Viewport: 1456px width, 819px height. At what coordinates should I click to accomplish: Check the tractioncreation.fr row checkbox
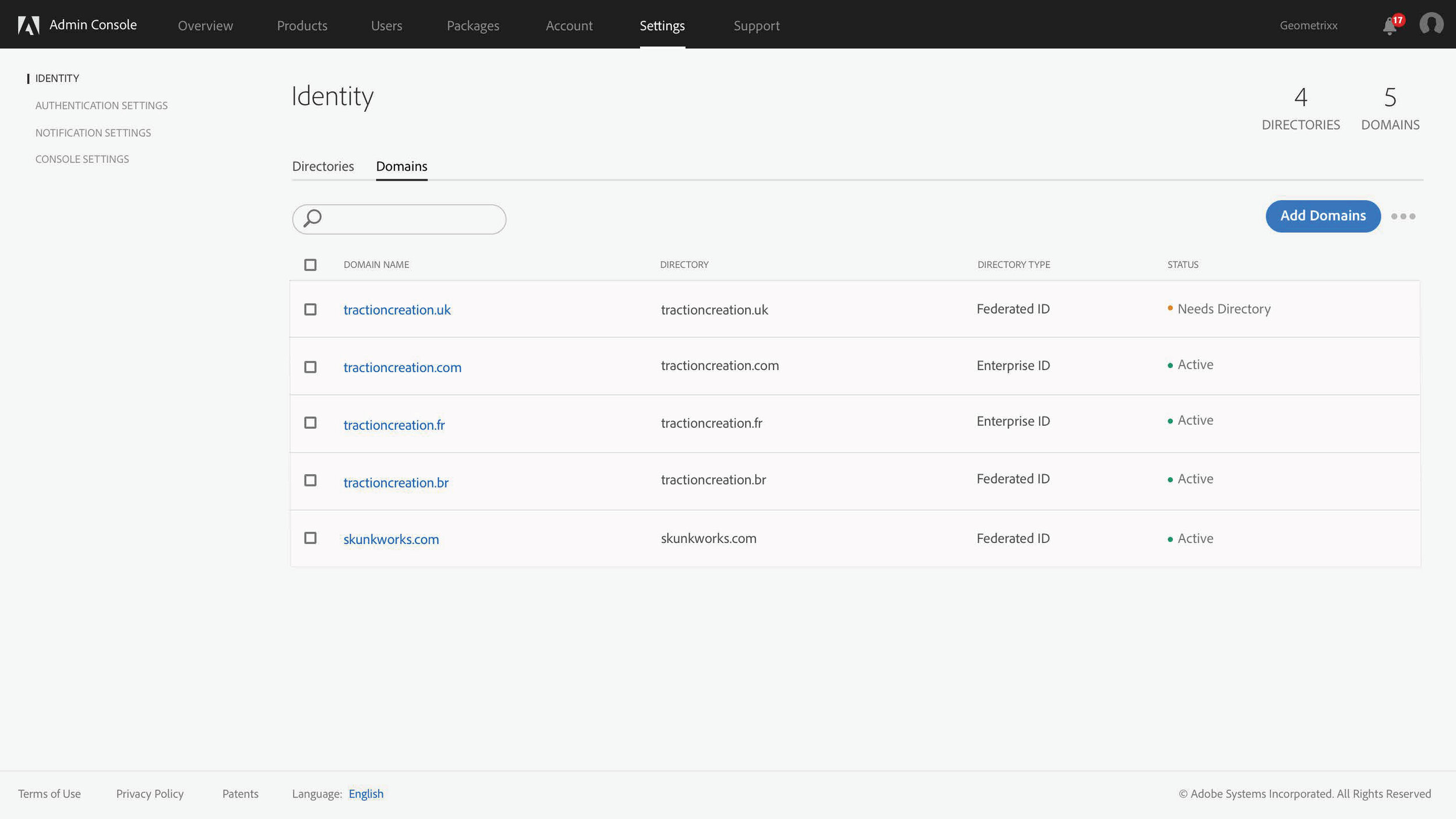tap(310, 422)
